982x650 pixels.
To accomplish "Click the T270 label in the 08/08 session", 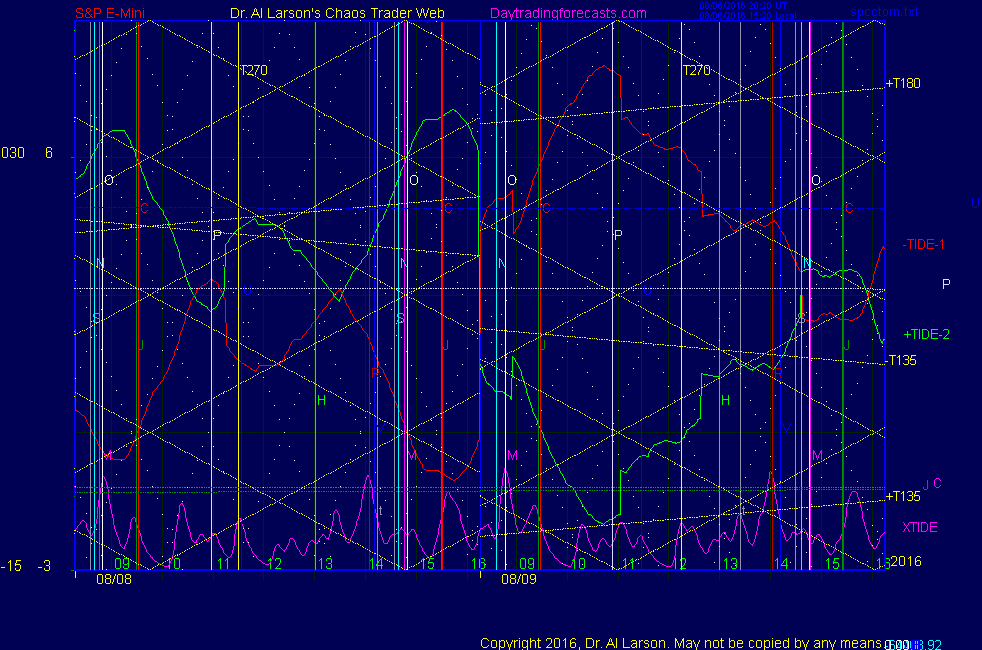I will [253, 71].
